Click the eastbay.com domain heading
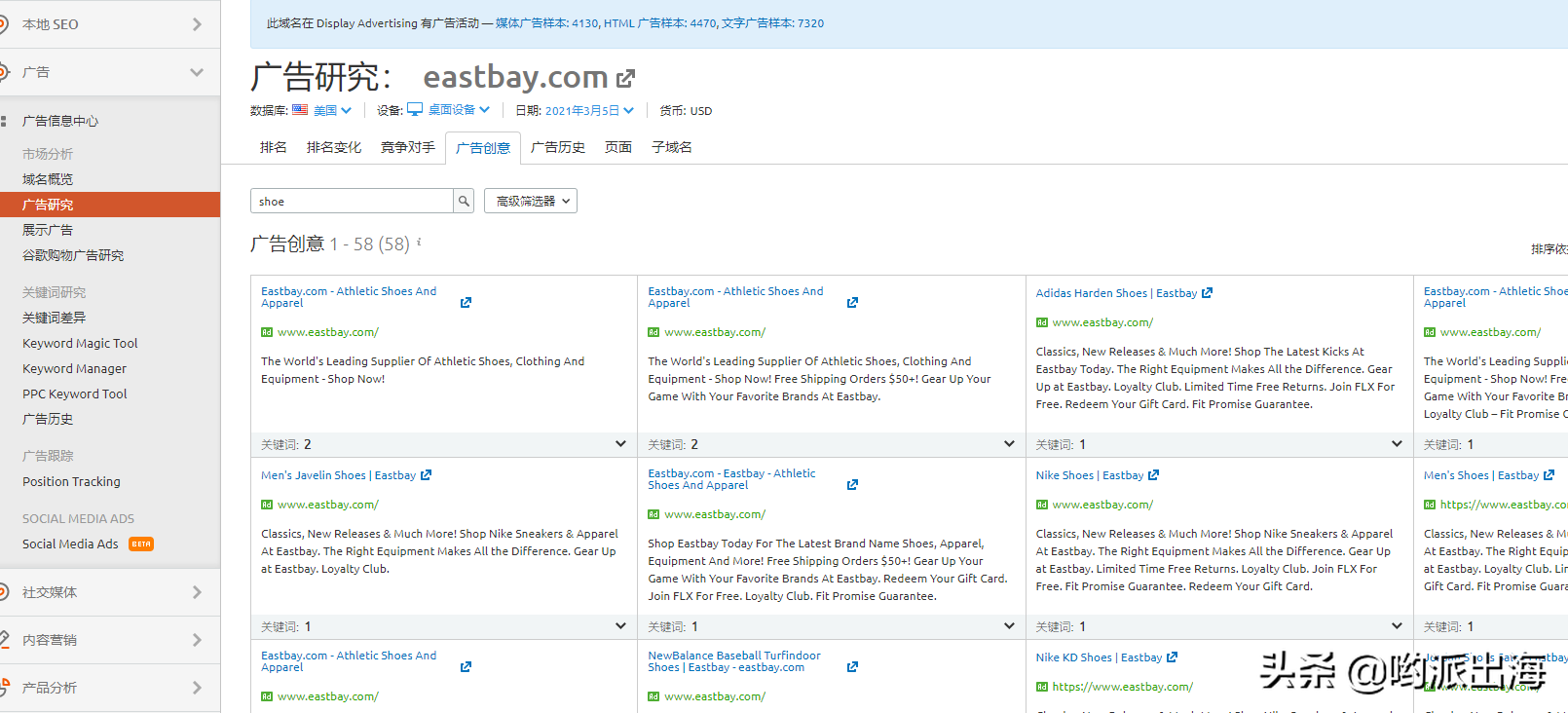The height and width of the screenshot is (713, 1568). click(x=515, y=77)
